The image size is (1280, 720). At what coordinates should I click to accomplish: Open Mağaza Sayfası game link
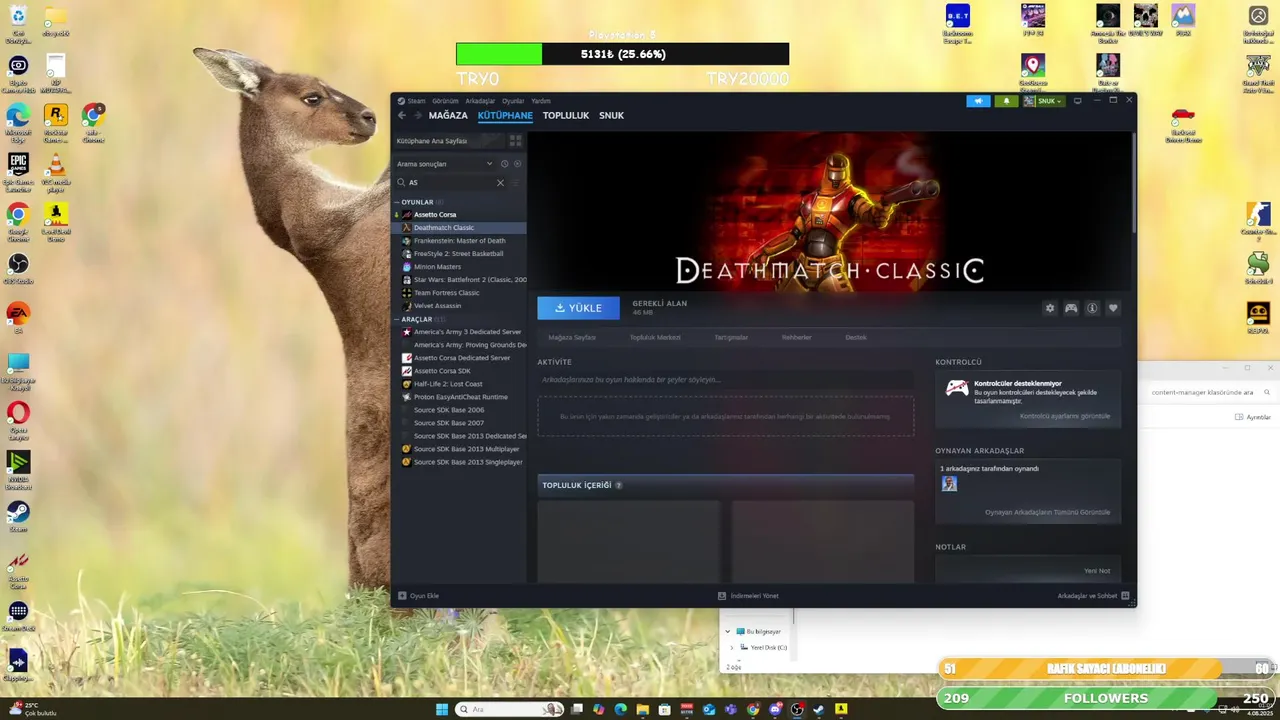572,337
